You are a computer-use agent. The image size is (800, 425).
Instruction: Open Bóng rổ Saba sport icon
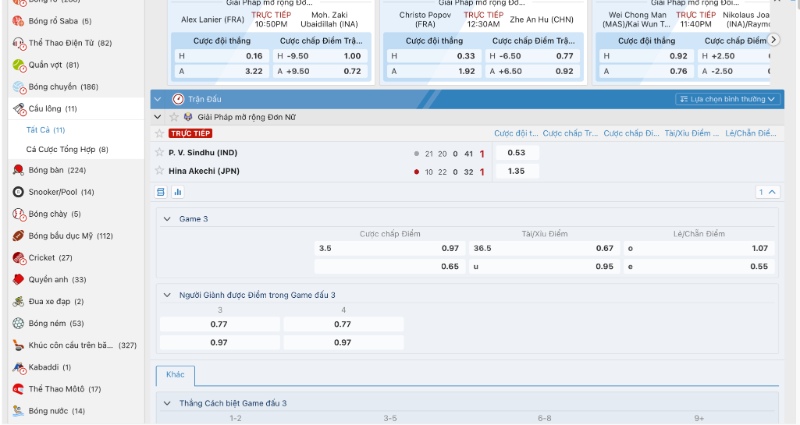click(x=18, y=21)
